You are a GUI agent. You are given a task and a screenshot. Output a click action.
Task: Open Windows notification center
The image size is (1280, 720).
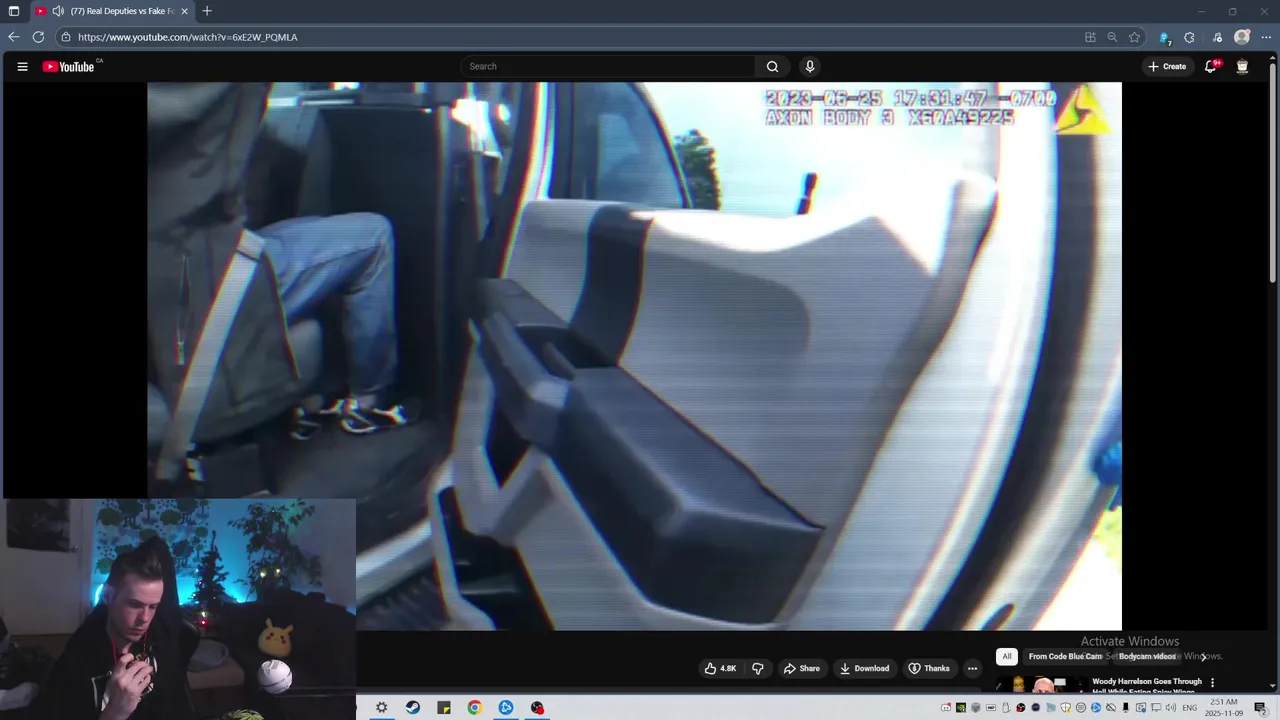[x=1260, y=708]
